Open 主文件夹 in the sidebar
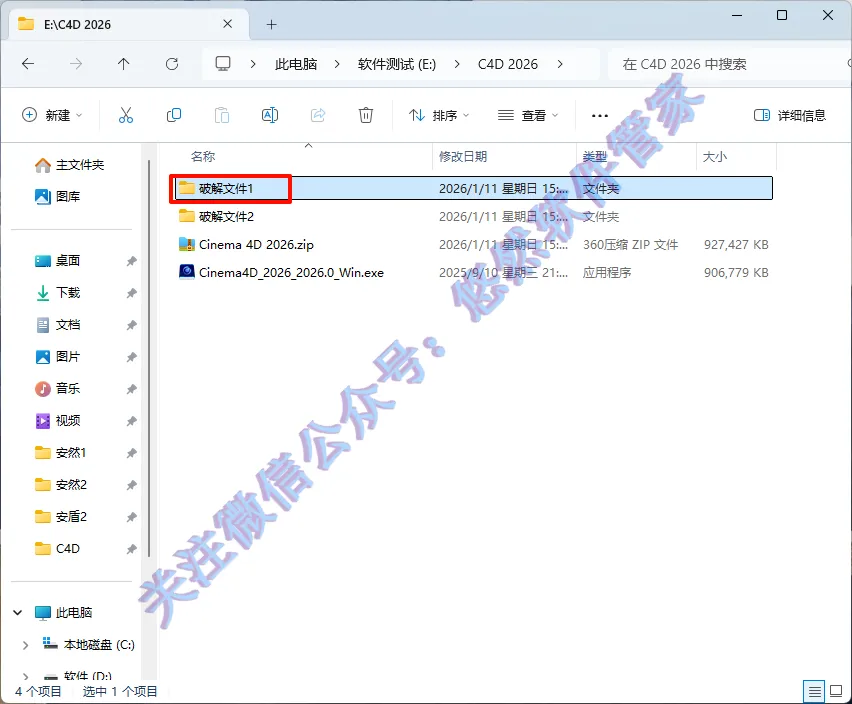The height and width of the screenshot is (704, 852). [70, 165]
